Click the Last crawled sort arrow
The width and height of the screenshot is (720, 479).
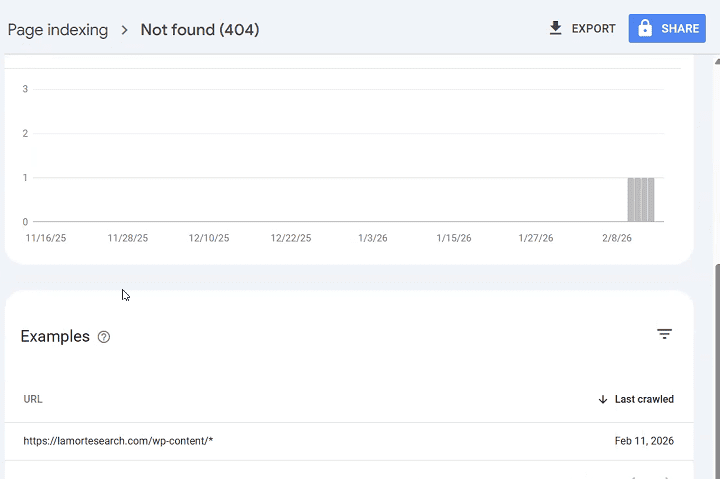point(603,399)
